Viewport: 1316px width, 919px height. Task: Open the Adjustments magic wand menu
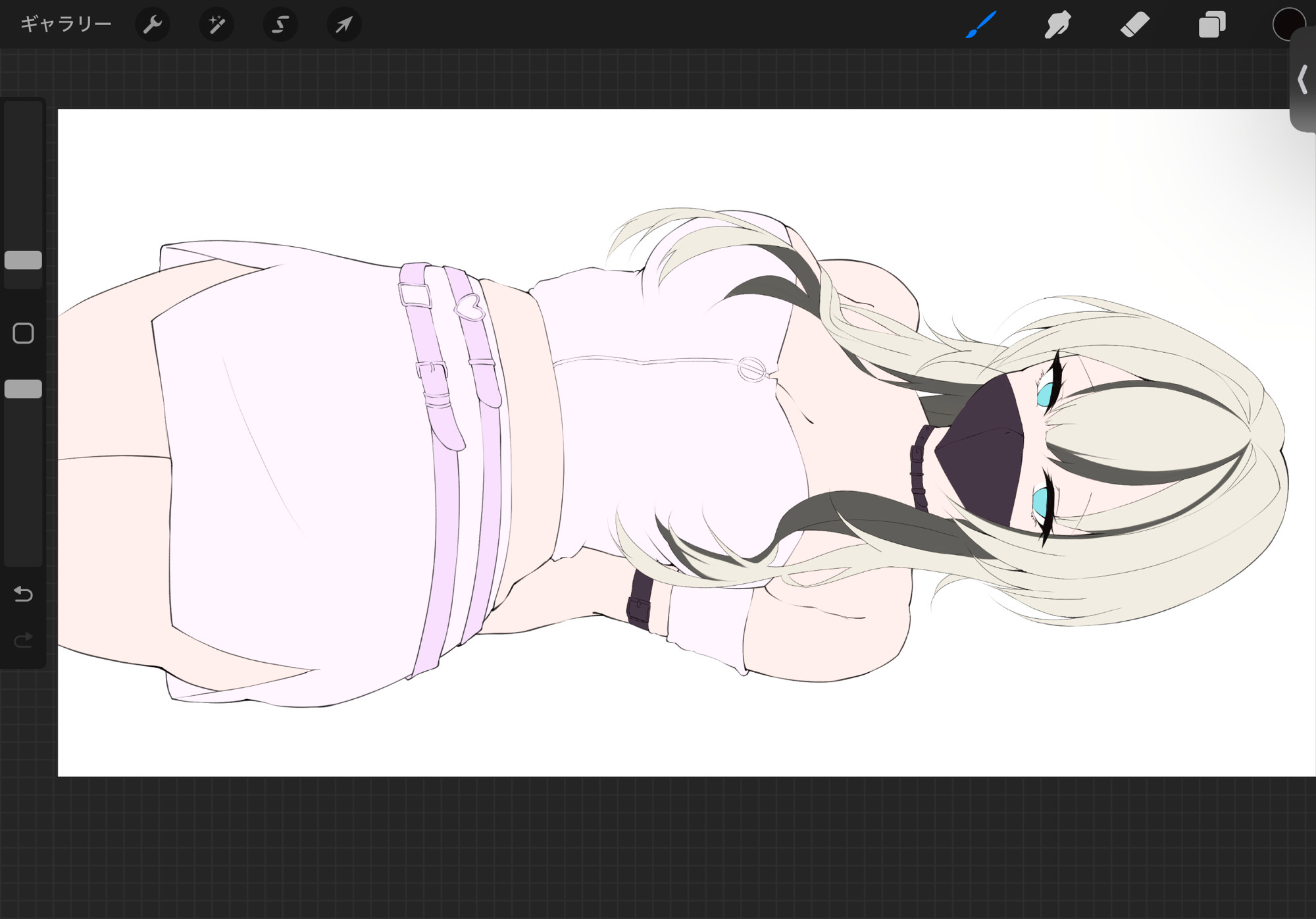point(216,24)
